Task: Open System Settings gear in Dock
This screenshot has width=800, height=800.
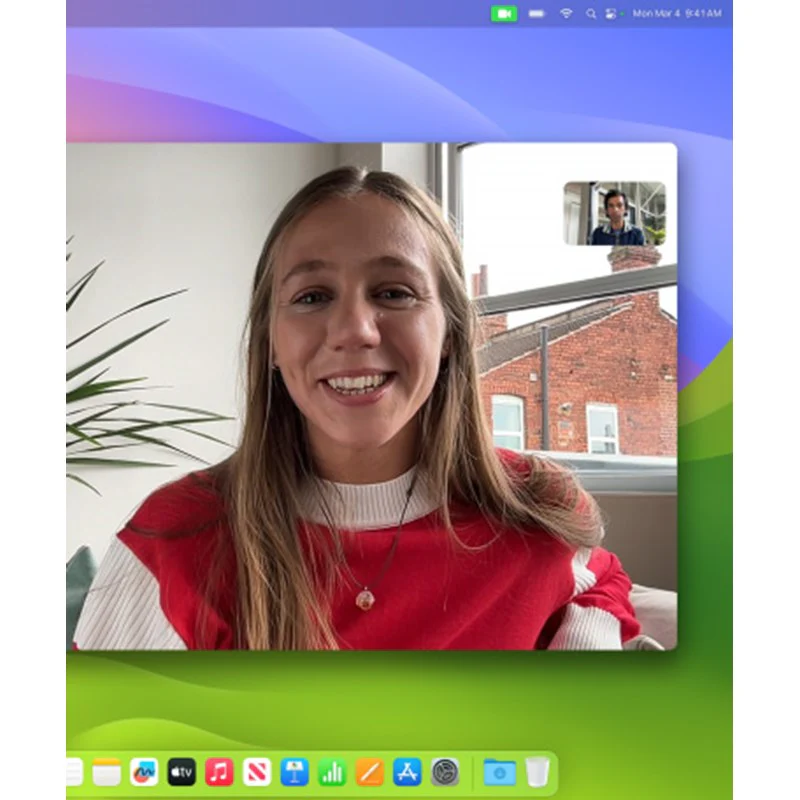Action: click(445, 772)
